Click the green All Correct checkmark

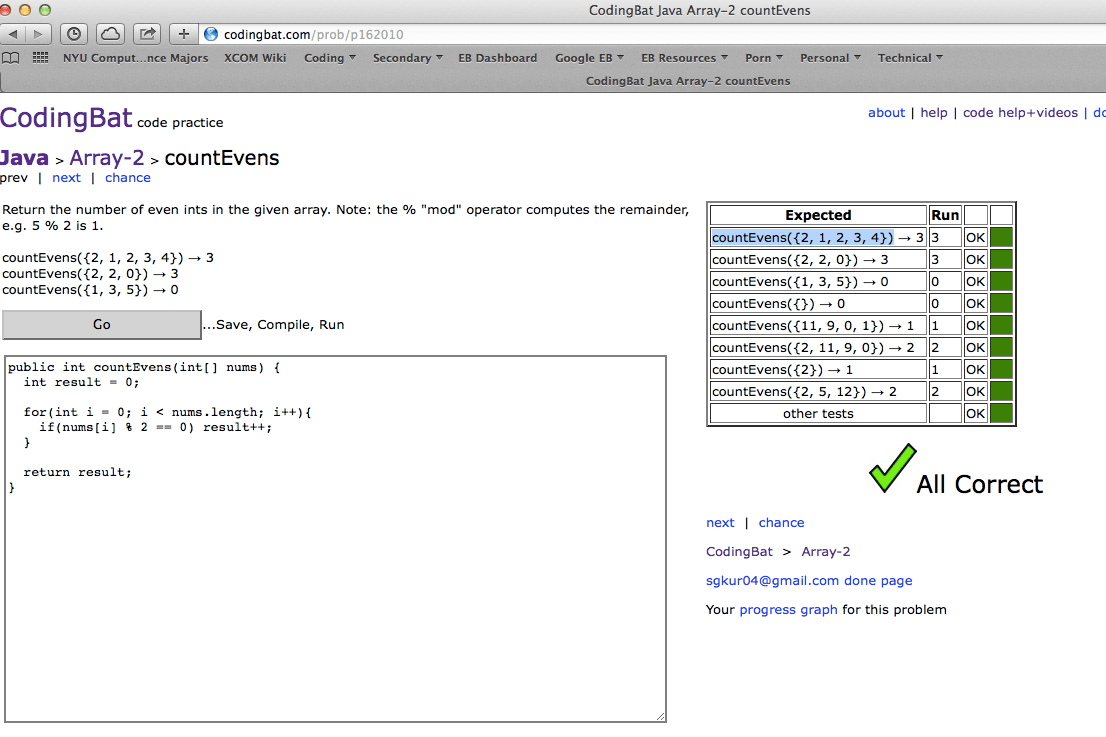click(x=892, y=468)
